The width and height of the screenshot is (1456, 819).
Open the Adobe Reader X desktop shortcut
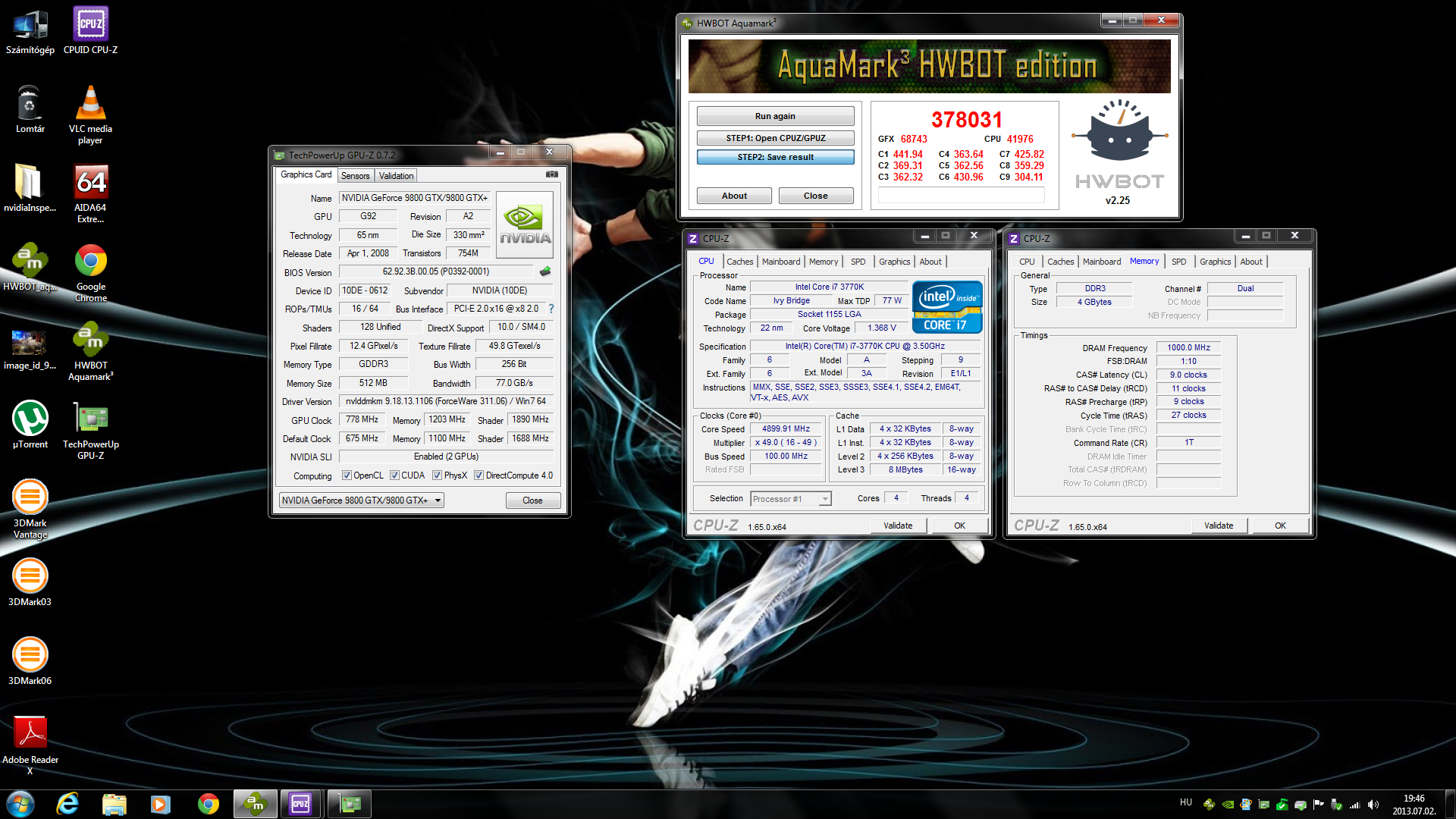pos(30,746)
